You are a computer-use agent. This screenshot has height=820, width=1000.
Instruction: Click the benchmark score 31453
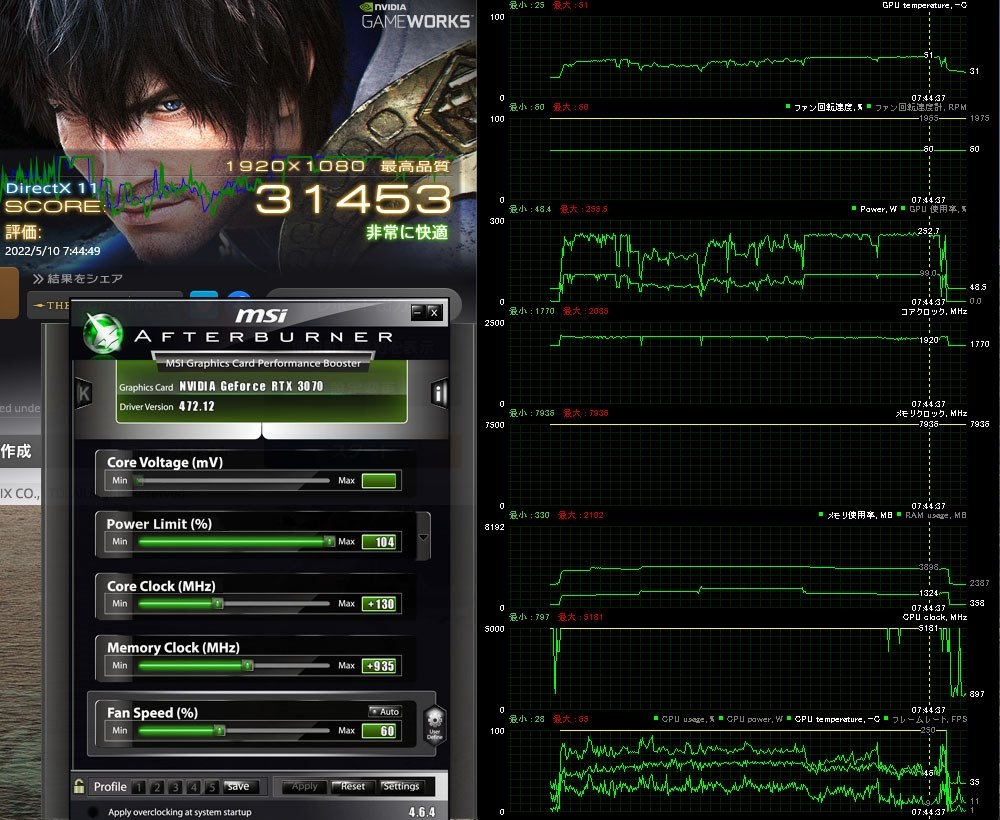coord(353,199)
